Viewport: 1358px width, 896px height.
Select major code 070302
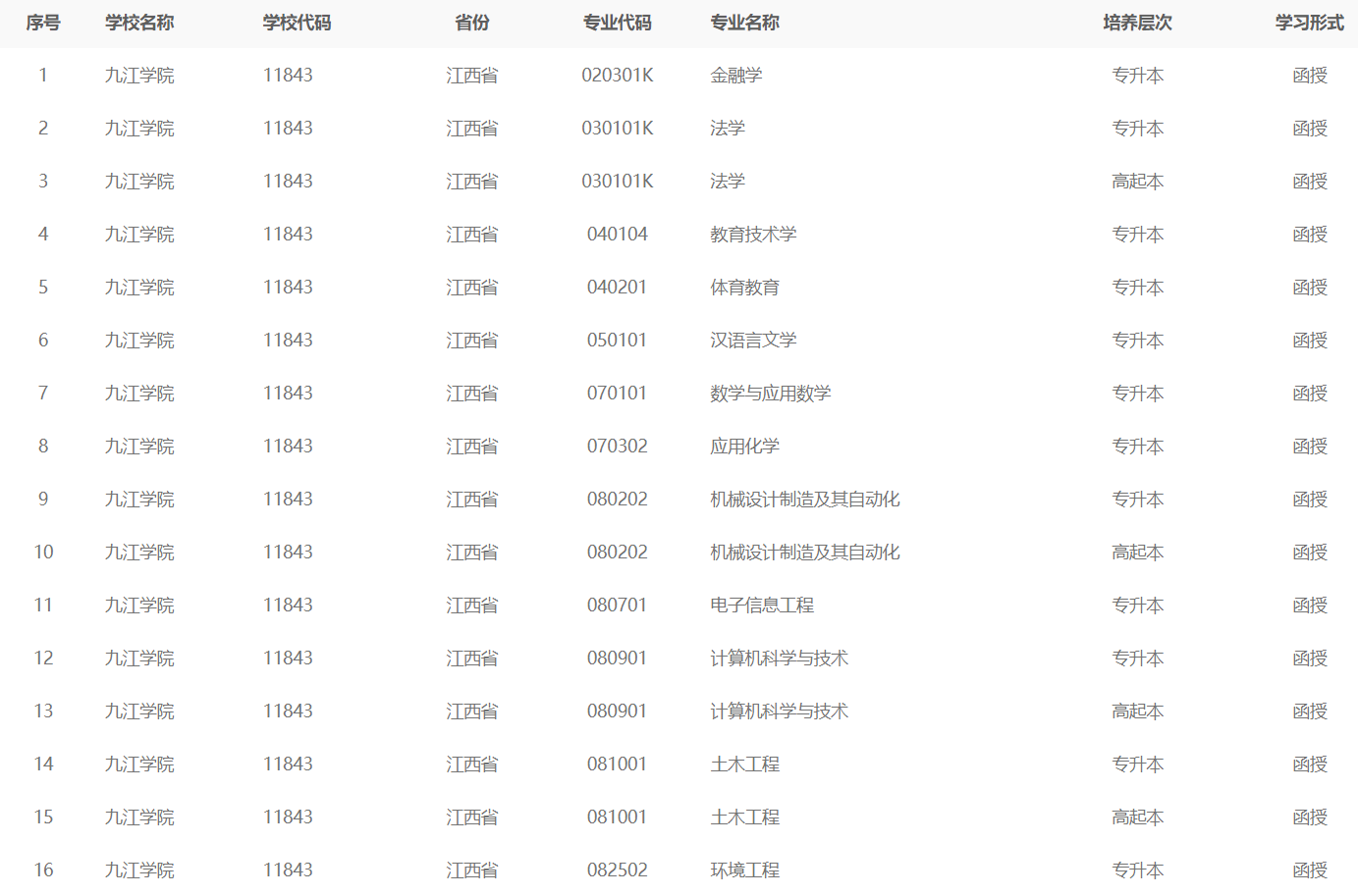coord(618,447)
